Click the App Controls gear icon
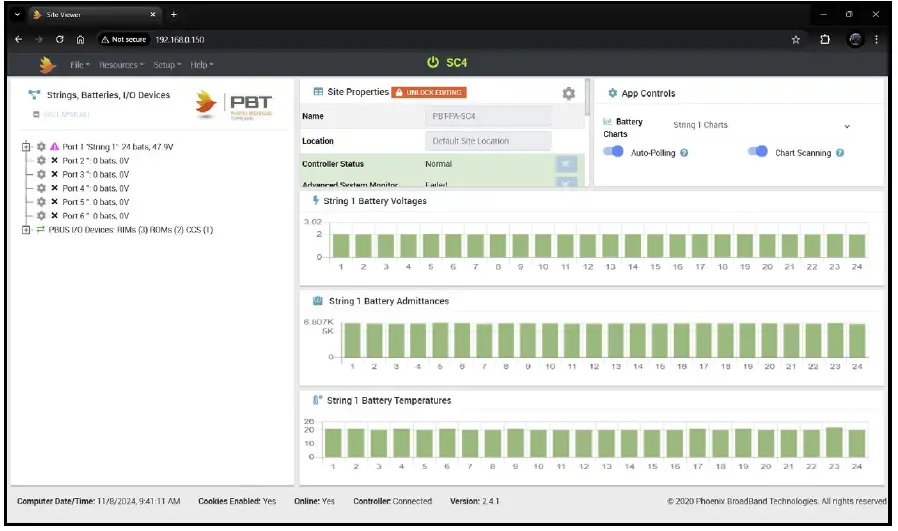898x531 pixels. coord(612,93)
